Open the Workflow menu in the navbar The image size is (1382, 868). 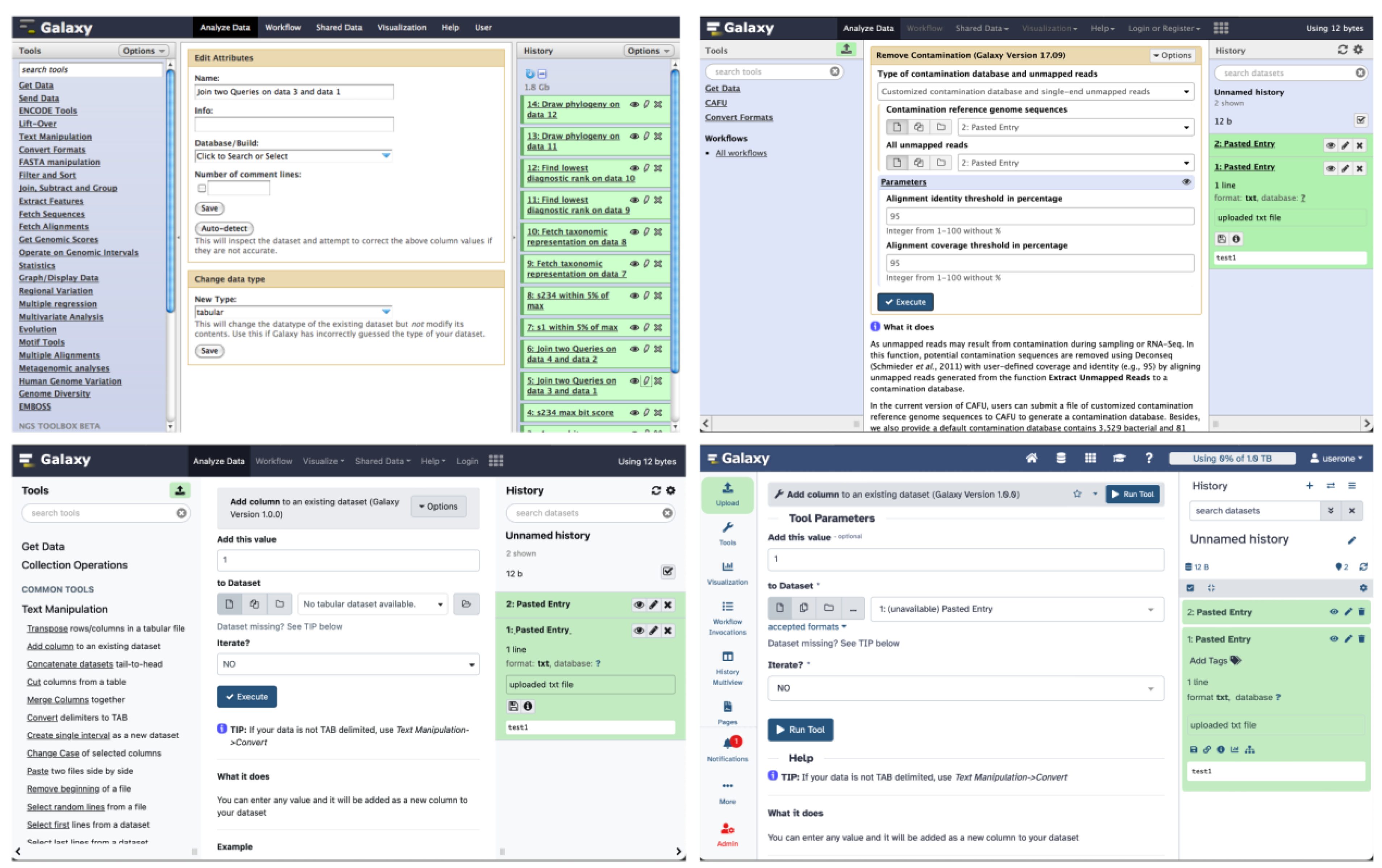[283, 27]
